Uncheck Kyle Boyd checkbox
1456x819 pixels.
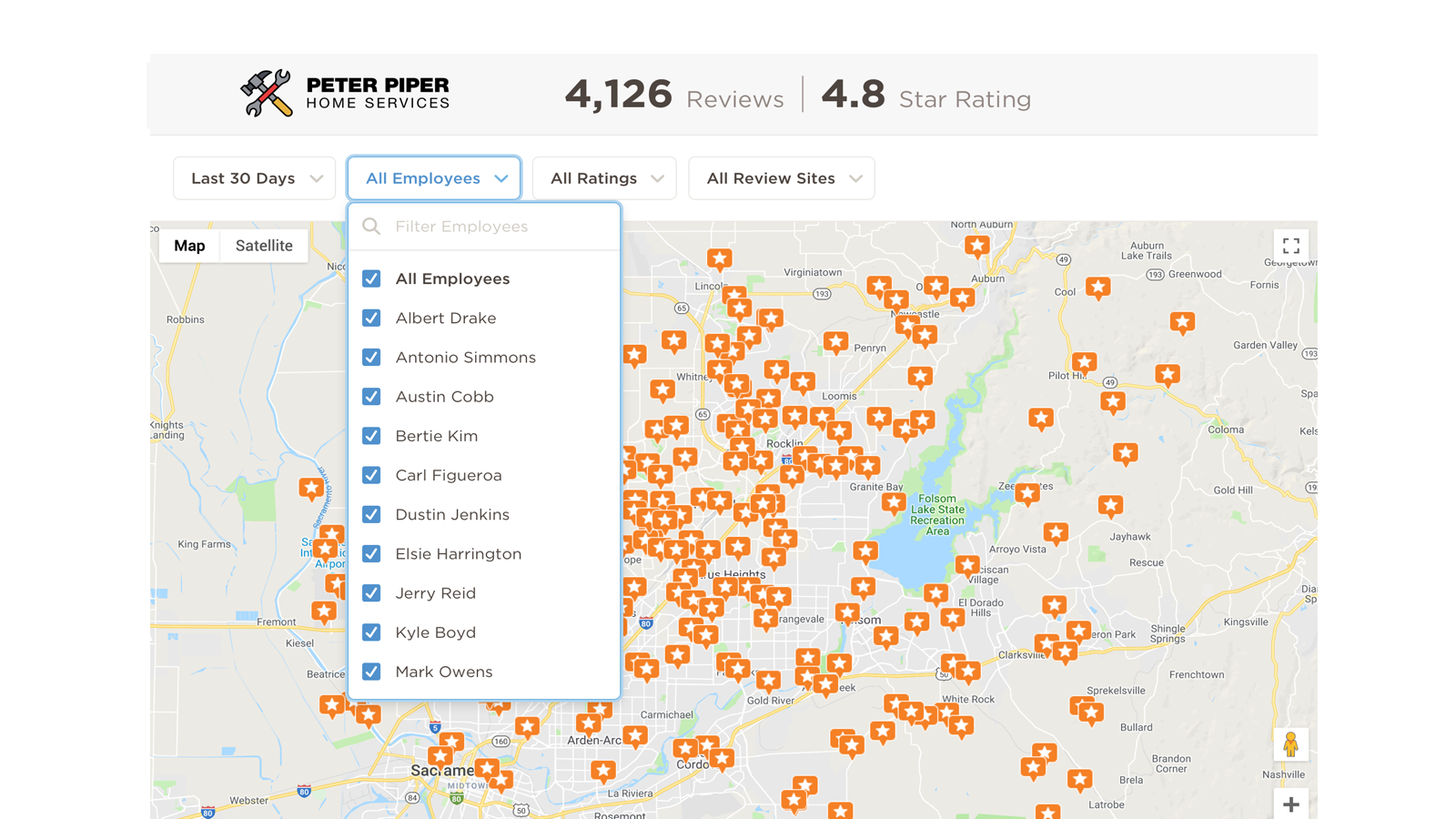coord(371,632)
